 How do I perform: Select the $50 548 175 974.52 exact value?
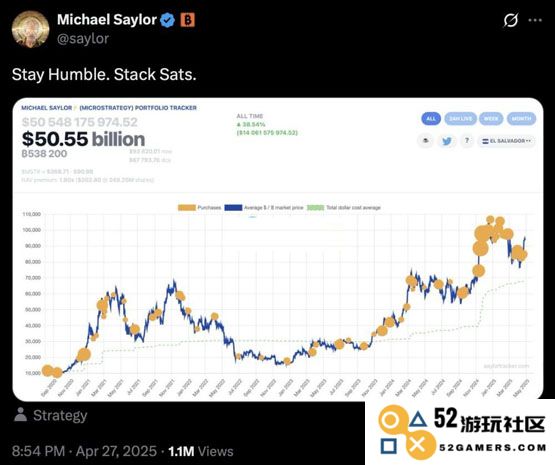click(x=80, y=122)
